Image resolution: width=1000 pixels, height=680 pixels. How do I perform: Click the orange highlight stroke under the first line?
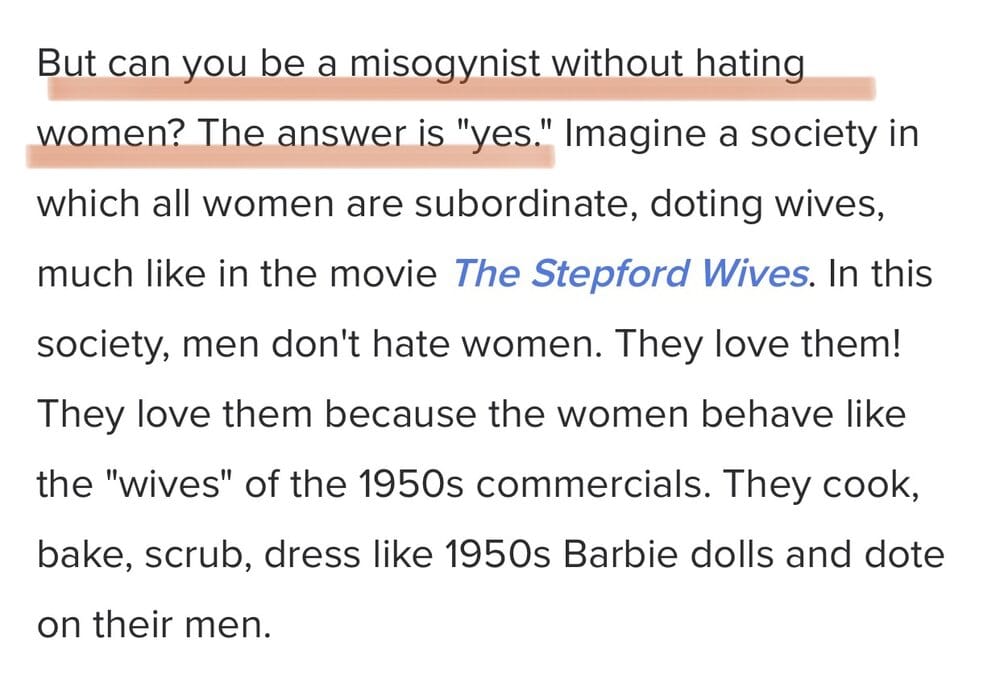(x=462, y=89)
